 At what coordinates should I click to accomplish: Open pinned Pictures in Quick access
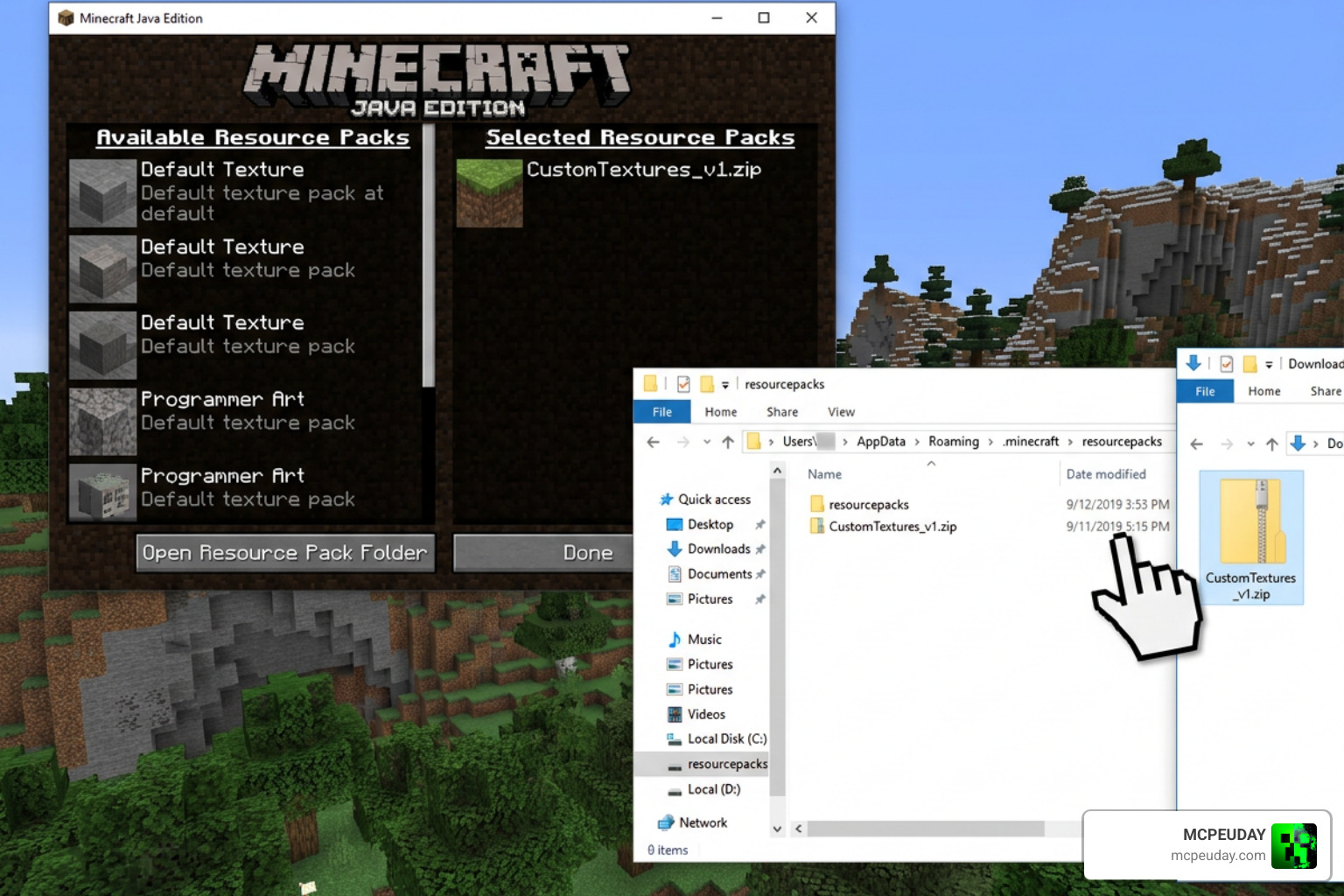coord(710,599)
